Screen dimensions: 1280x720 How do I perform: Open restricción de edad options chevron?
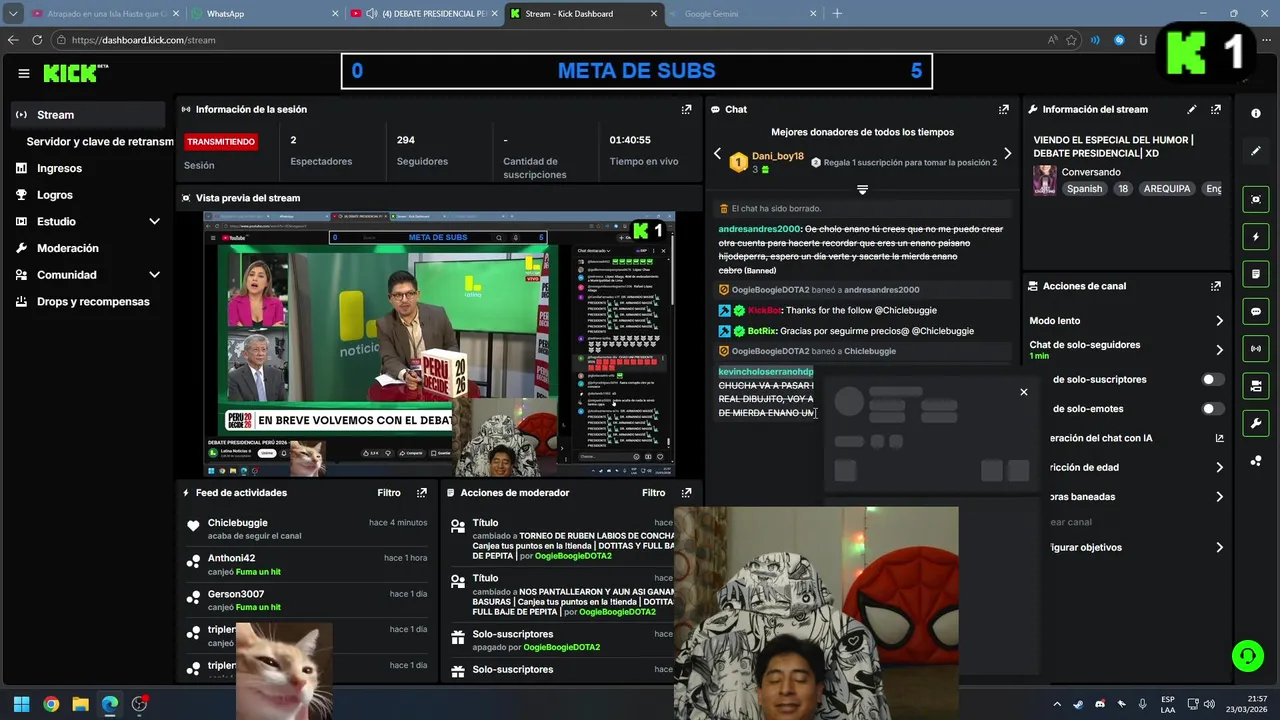[1219, 467]
